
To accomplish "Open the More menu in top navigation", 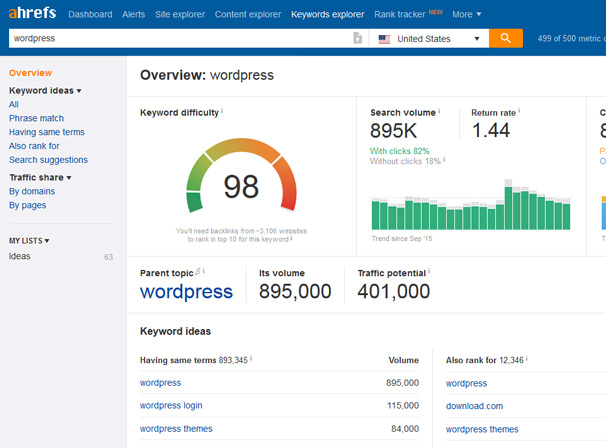I will tap(466, 14).
